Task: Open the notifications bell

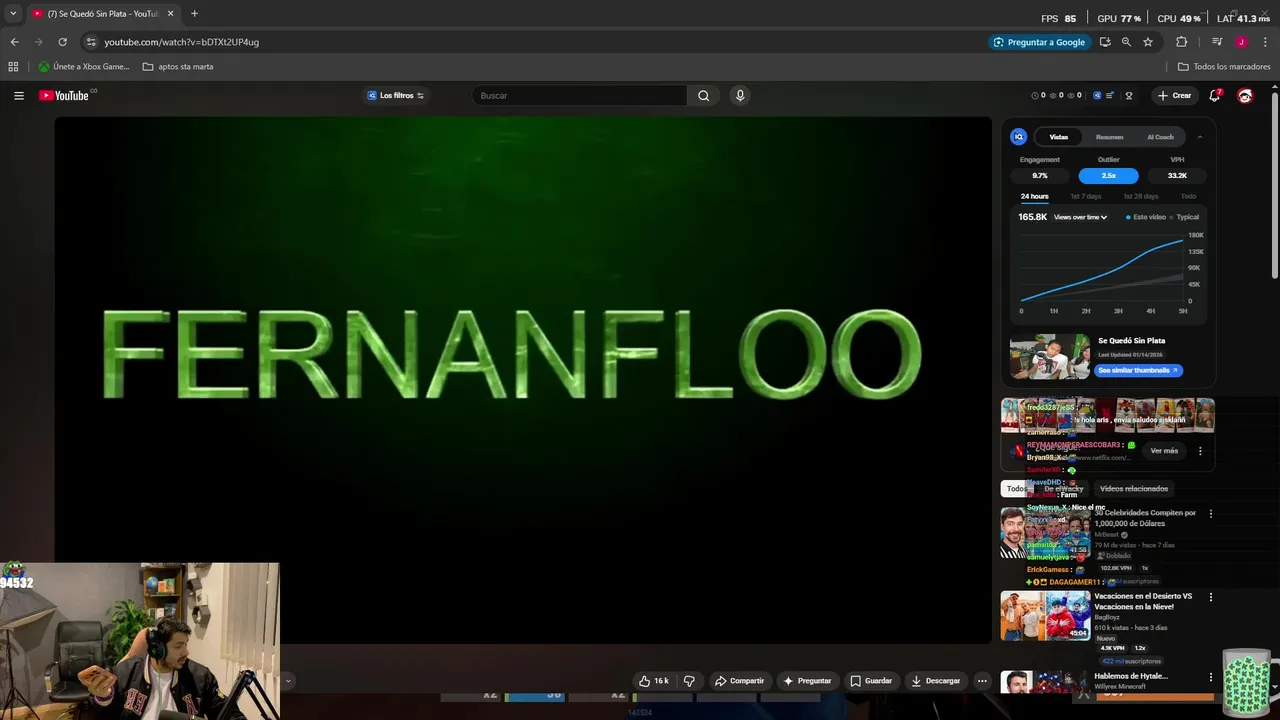Action: 1215,96
